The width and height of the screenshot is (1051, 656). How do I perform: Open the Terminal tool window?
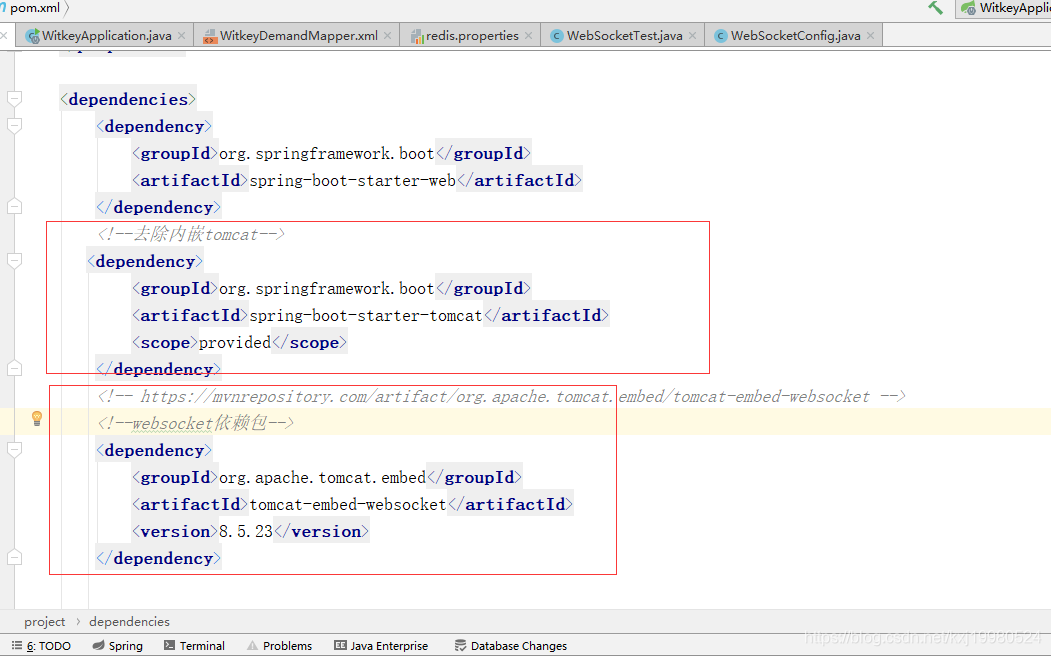tap(194, 645)
